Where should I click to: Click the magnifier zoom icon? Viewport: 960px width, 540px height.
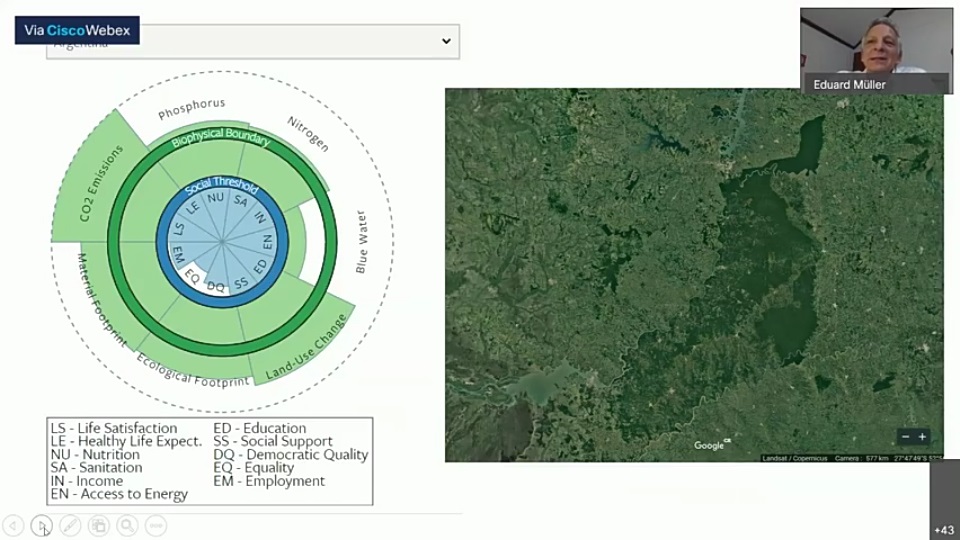[x=127, y=525]
